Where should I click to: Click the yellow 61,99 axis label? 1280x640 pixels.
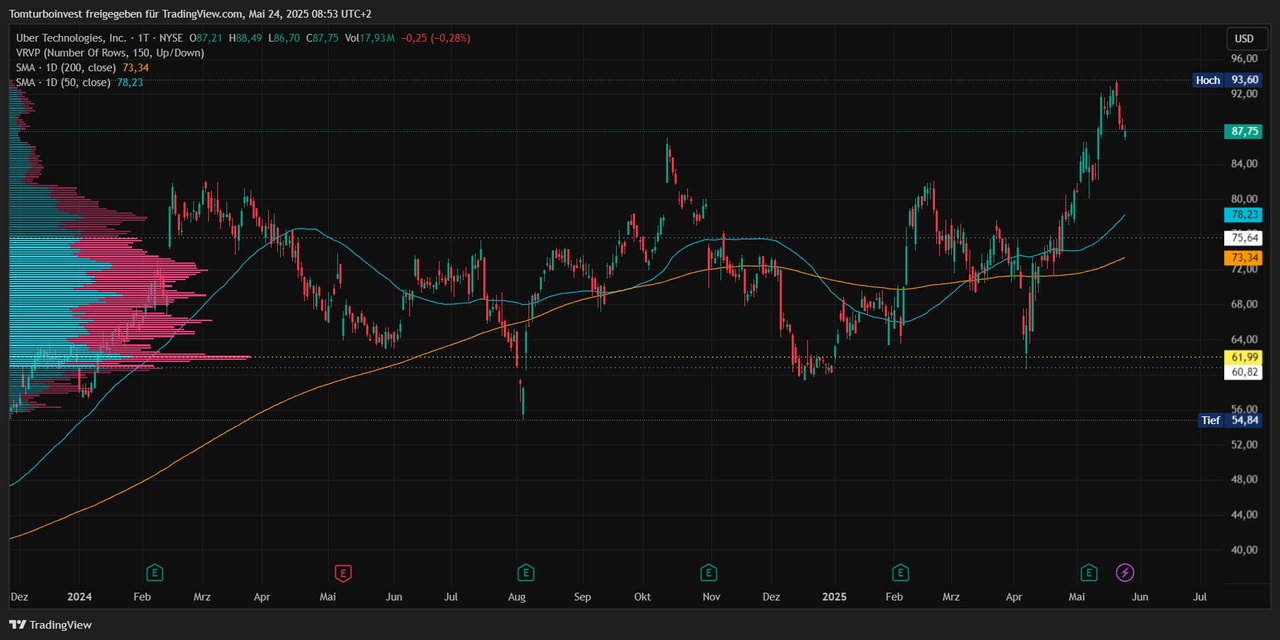(1243, 357)
